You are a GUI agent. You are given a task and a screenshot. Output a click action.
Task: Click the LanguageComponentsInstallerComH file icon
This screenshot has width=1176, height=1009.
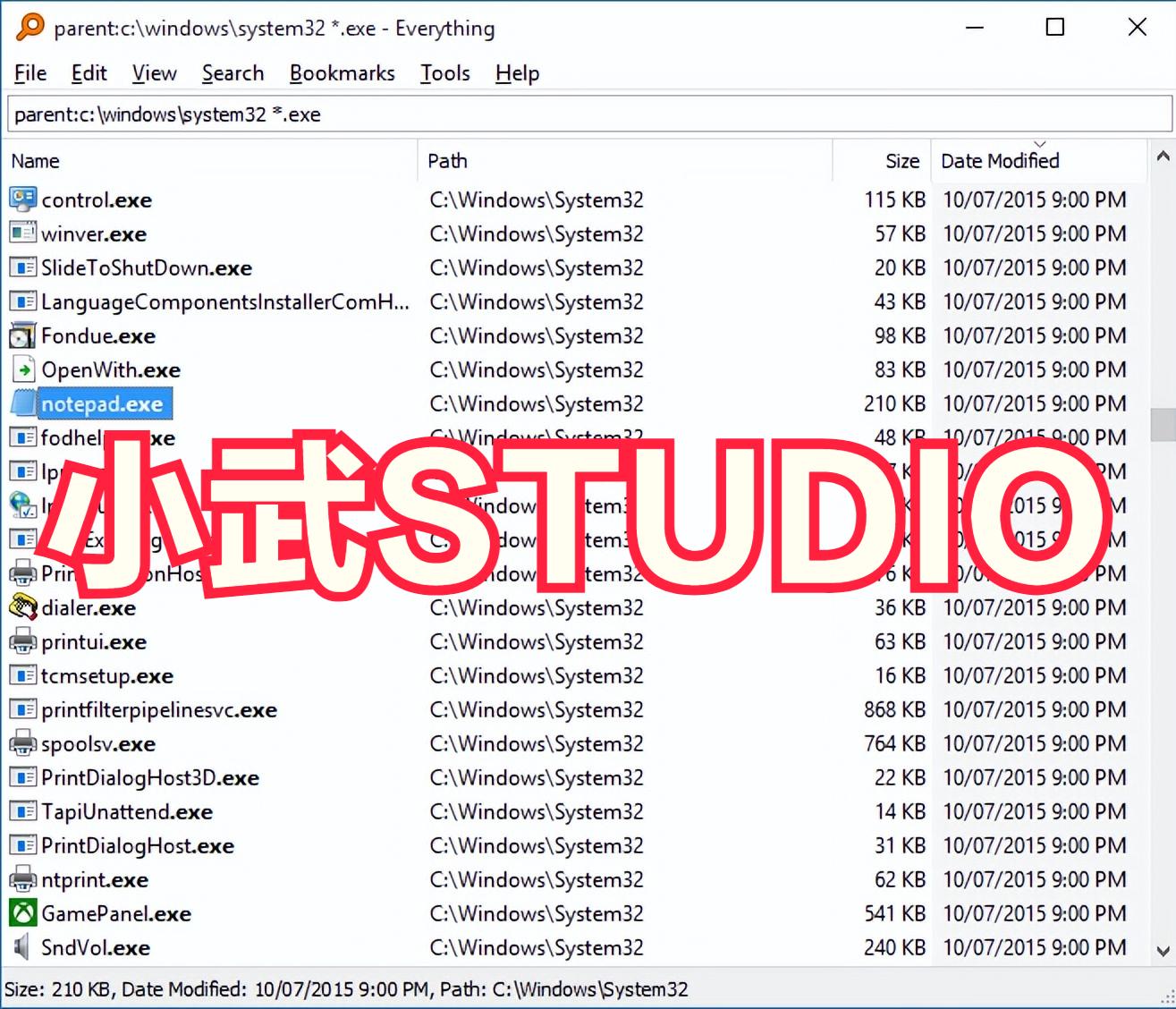(x=22, y=301)
